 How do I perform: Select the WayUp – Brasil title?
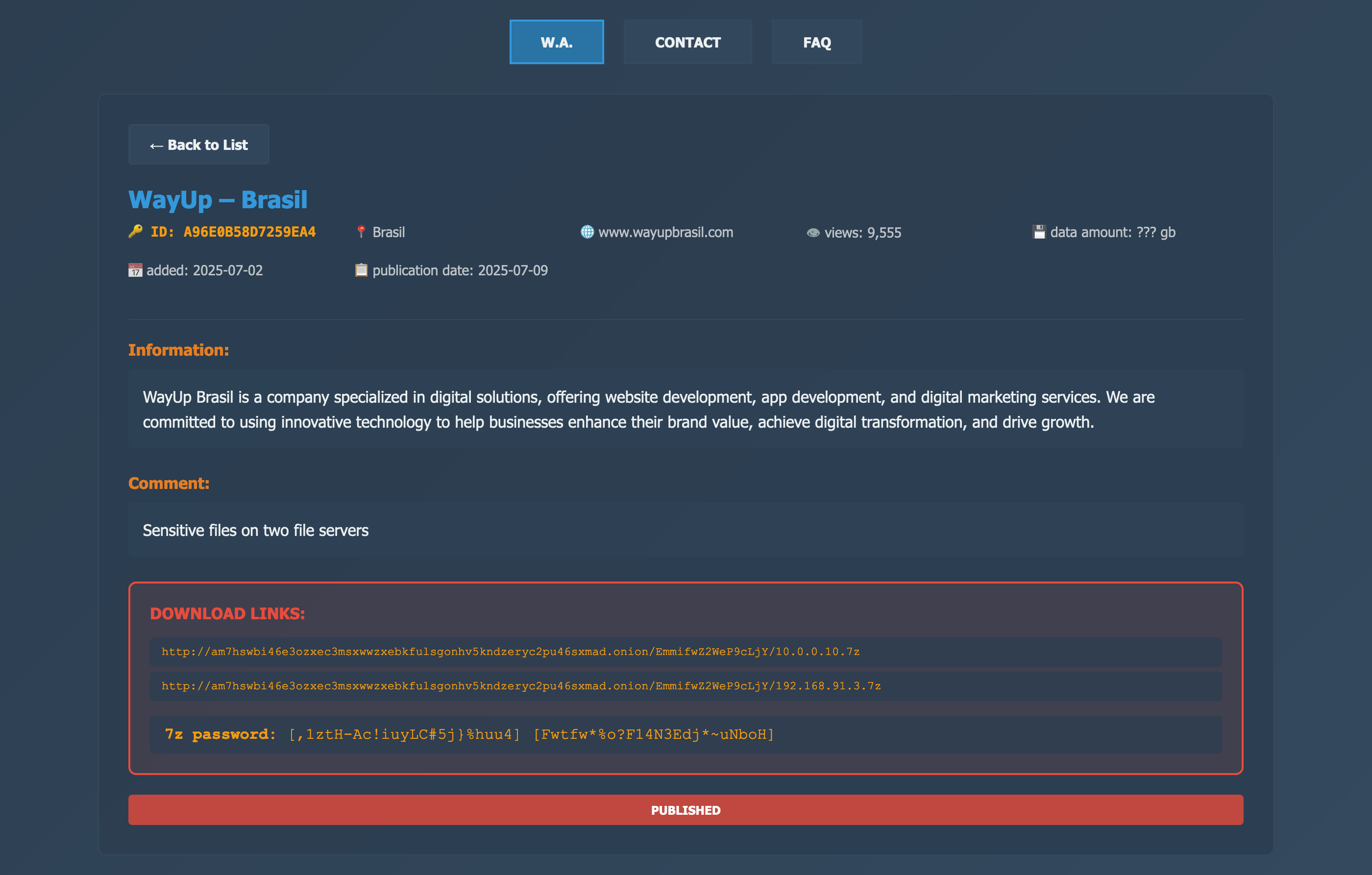[218, 199]
